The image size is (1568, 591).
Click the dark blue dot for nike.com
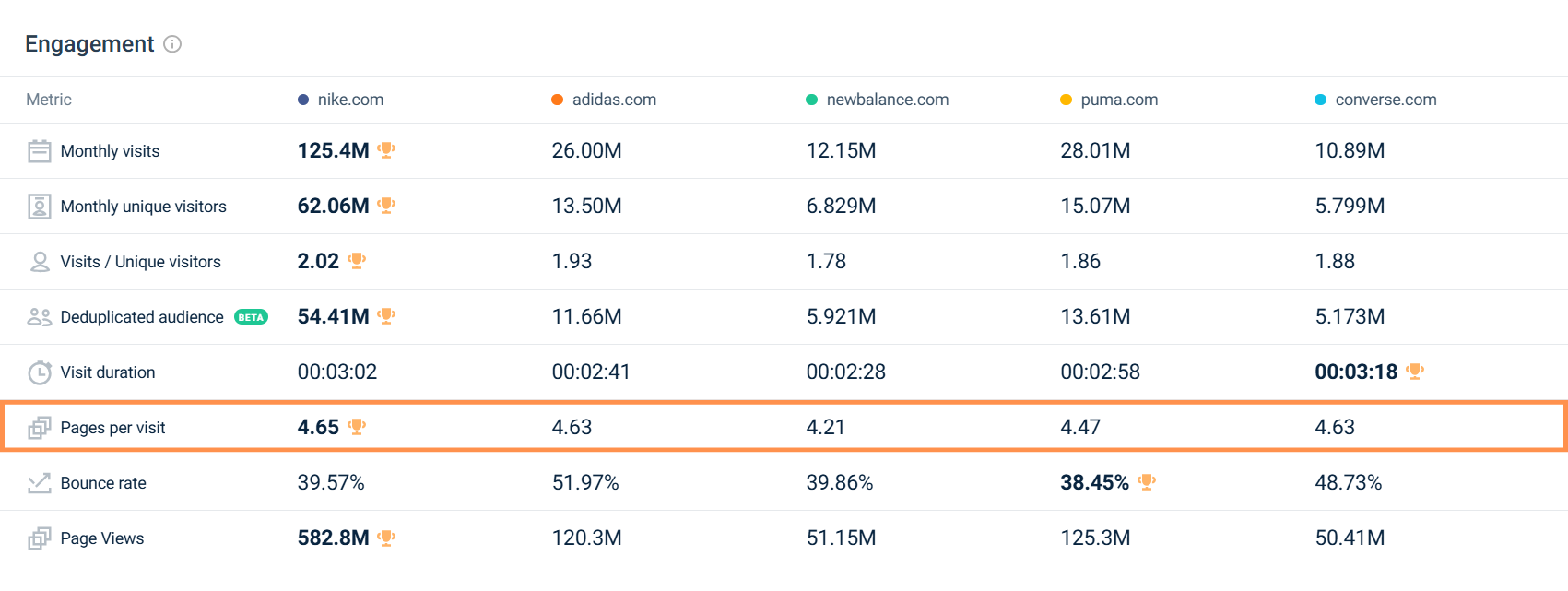pyautogui.click(x=303, y=100)
